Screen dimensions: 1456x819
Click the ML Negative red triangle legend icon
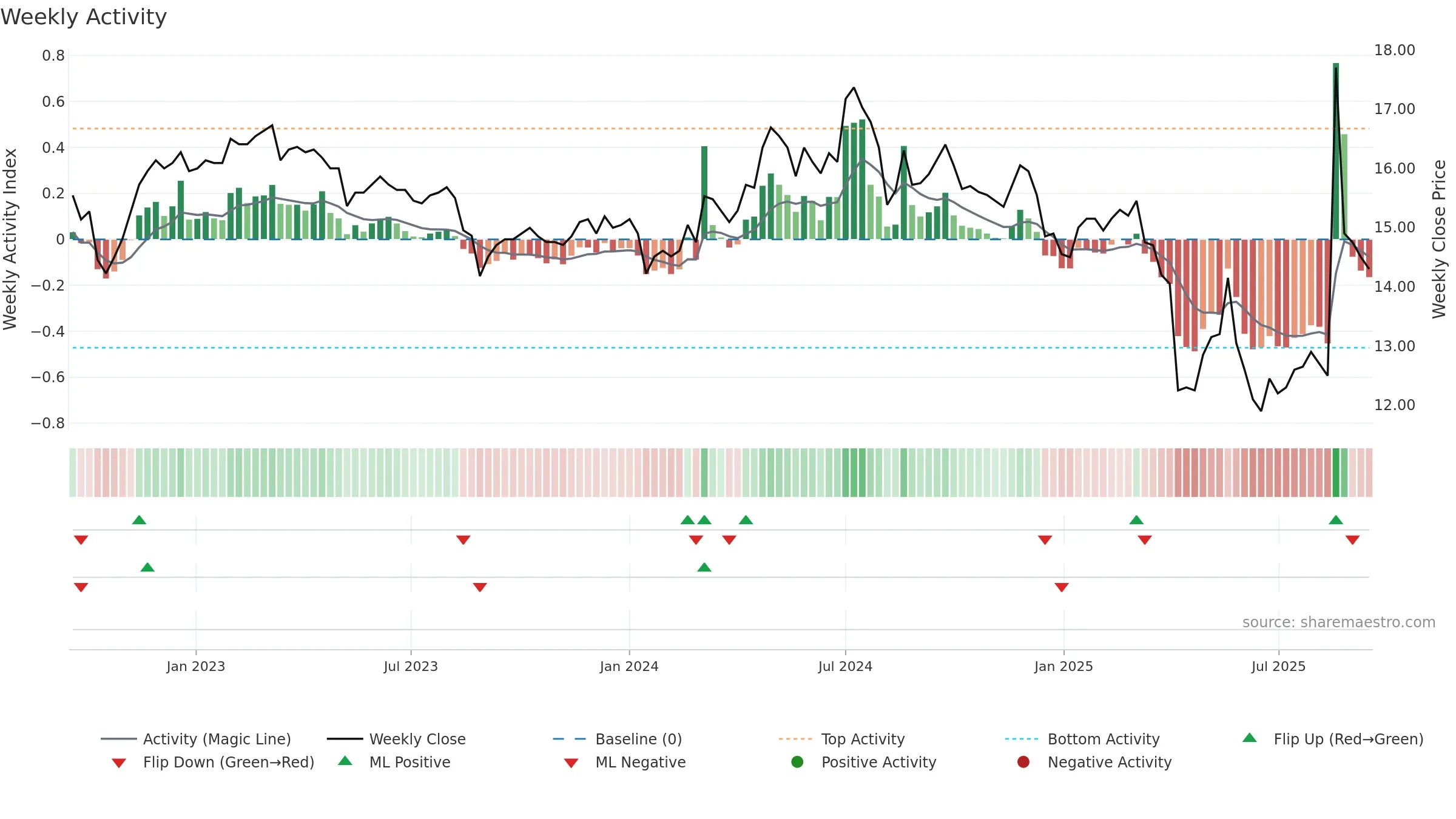571,763
